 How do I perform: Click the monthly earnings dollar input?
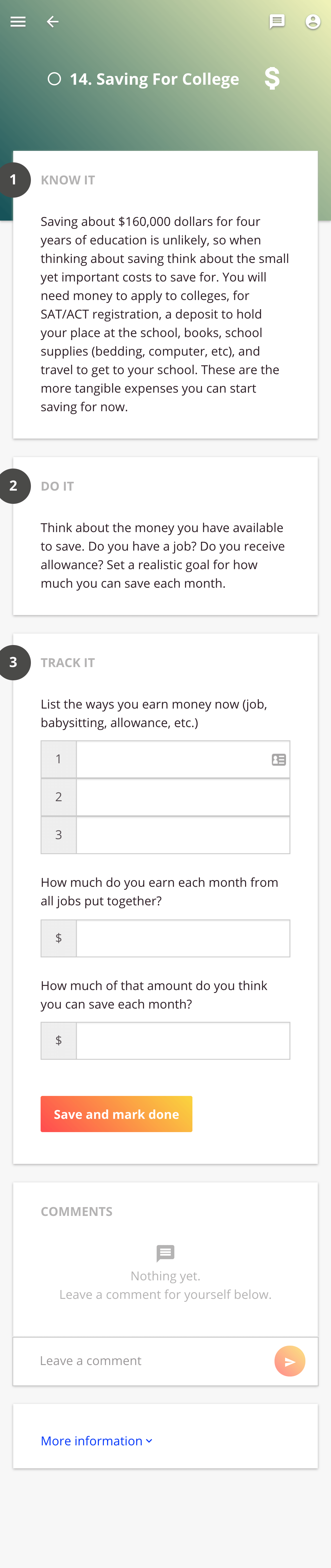[x=182, y=938]
